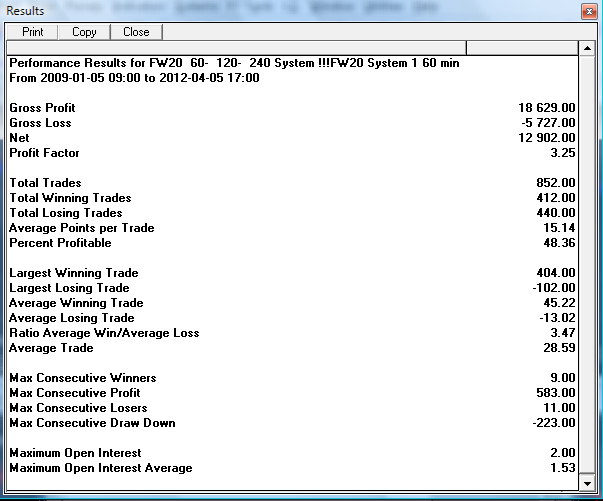Click the Max Consecutive Draw Down value
Viewport: 603px width, 501px height.
coord(552,423)
